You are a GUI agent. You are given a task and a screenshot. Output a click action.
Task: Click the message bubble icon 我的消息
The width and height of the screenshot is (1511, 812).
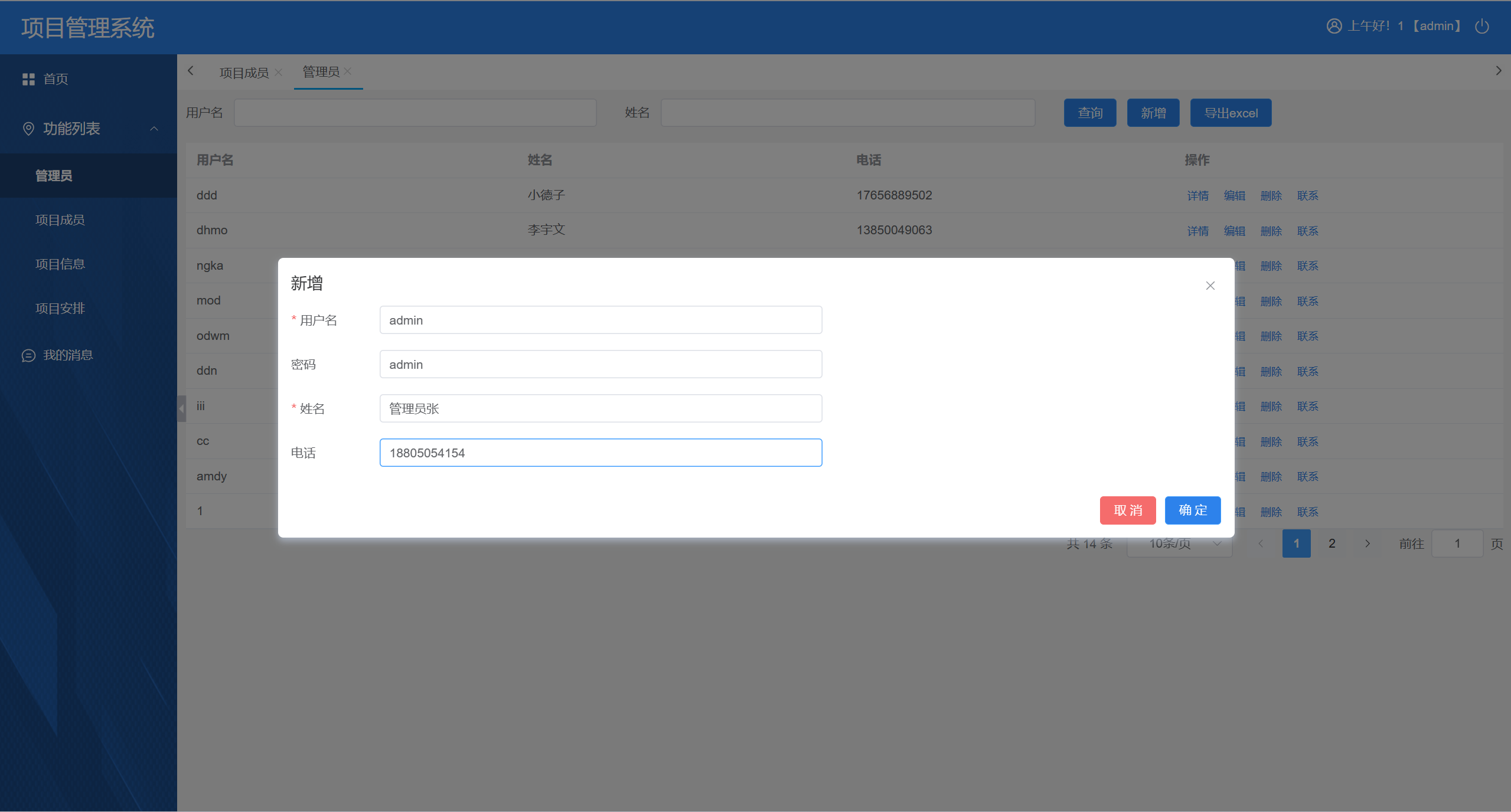[28, 355]
